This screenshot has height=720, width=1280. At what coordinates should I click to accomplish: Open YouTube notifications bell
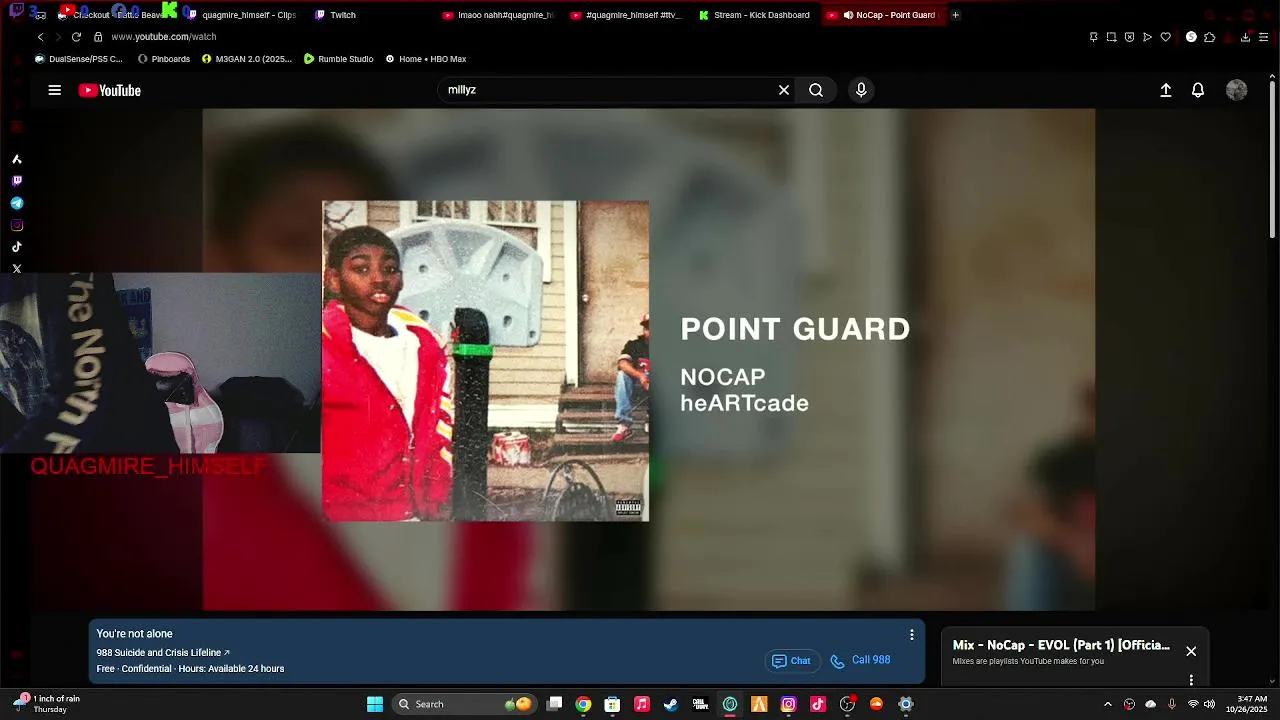click(x=1198, y=90)
